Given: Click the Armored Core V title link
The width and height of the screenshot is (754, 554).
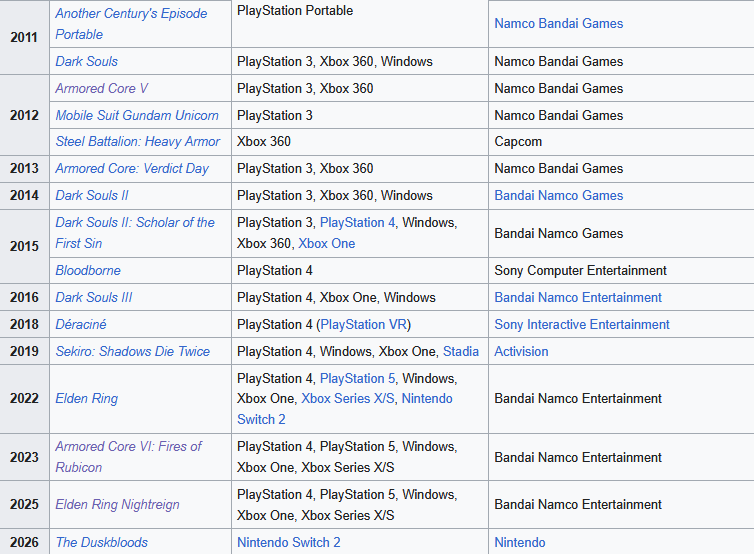Looking at the screenshot, I should point(101,88).
